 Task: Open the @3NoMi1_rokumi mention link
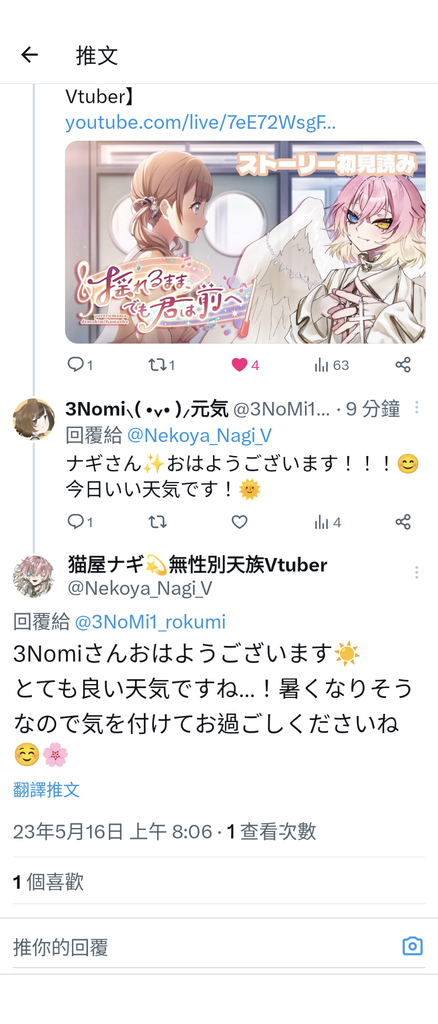click(150, 622)
